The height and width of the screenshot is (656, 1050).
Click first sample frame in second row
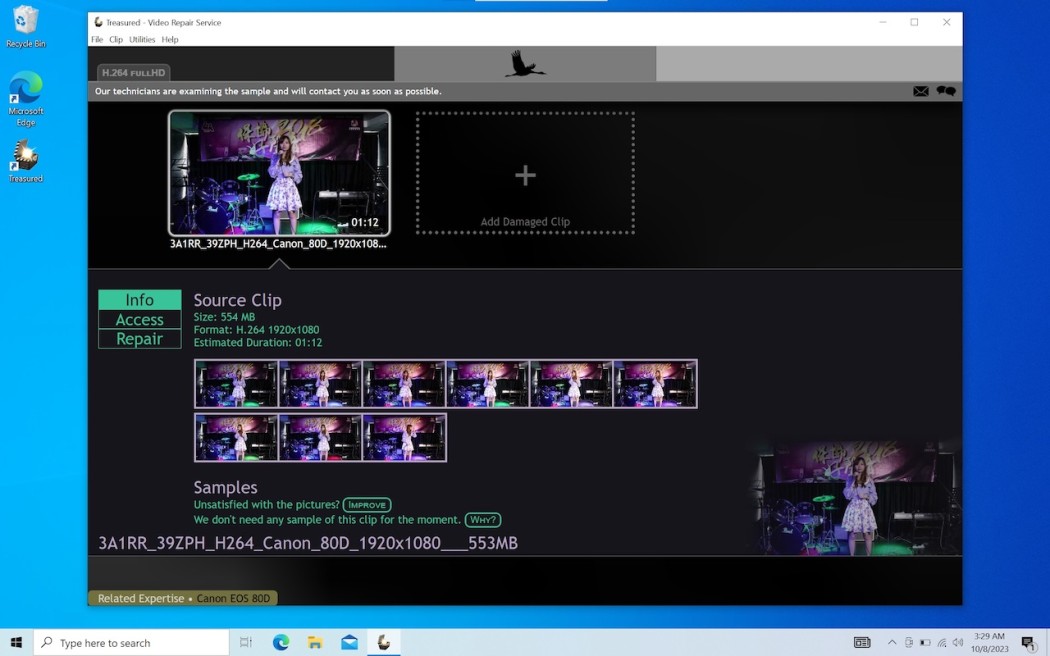pyautogui.click(x=236, y=438)
